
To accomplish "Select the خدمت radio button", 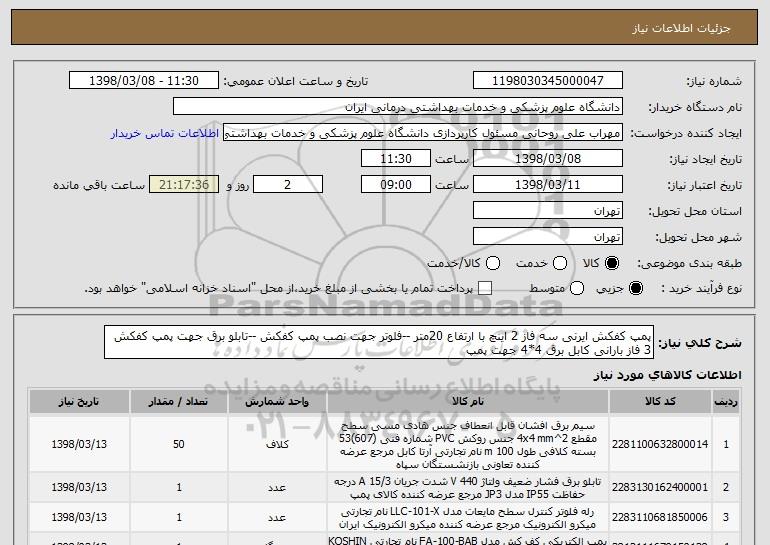I will (x=560, y=263).
